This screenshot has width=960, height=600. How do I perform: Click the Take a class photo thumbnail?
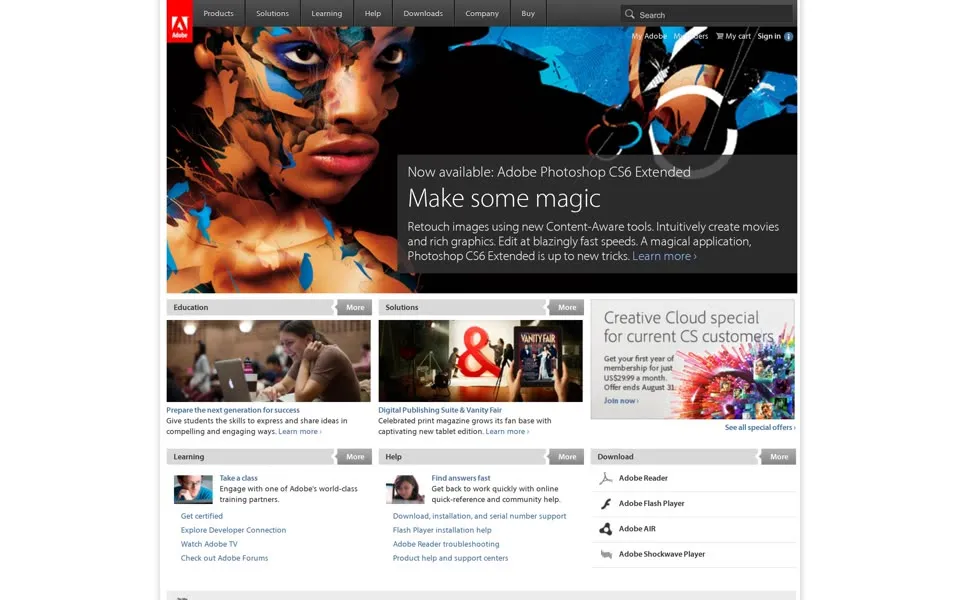pyautogui.click(x=193, y=489)
